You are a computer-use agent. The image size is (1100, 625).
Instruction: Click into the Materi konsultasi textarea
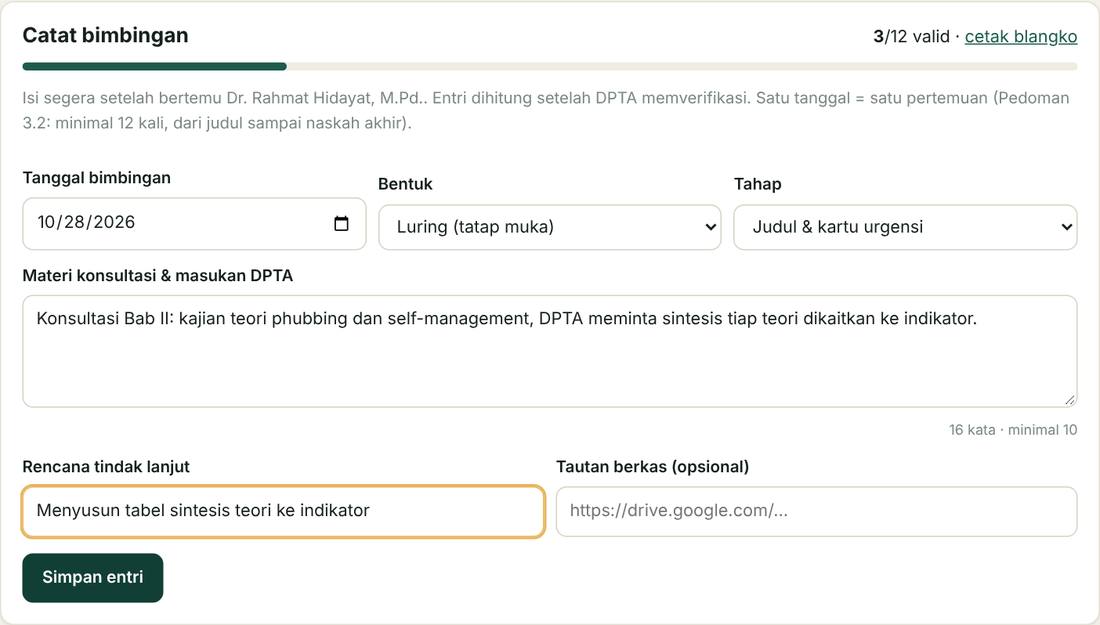550,351
